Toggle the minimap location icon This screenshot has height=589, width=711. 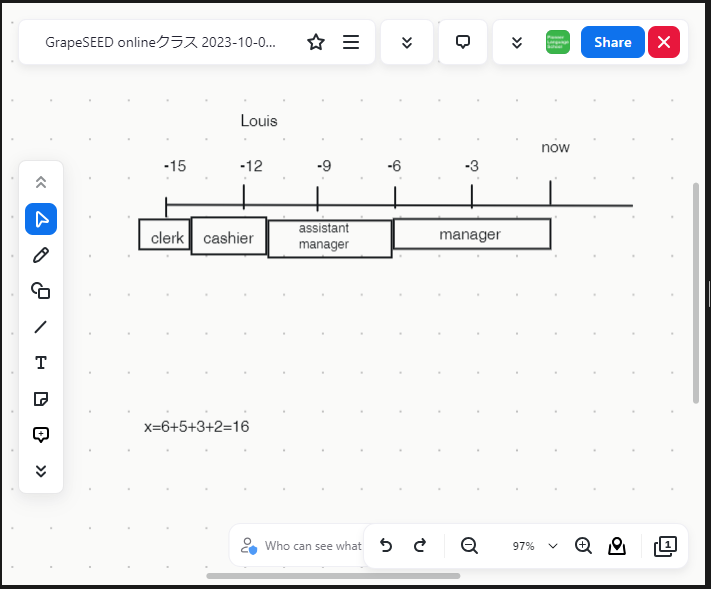coord(617,546)
